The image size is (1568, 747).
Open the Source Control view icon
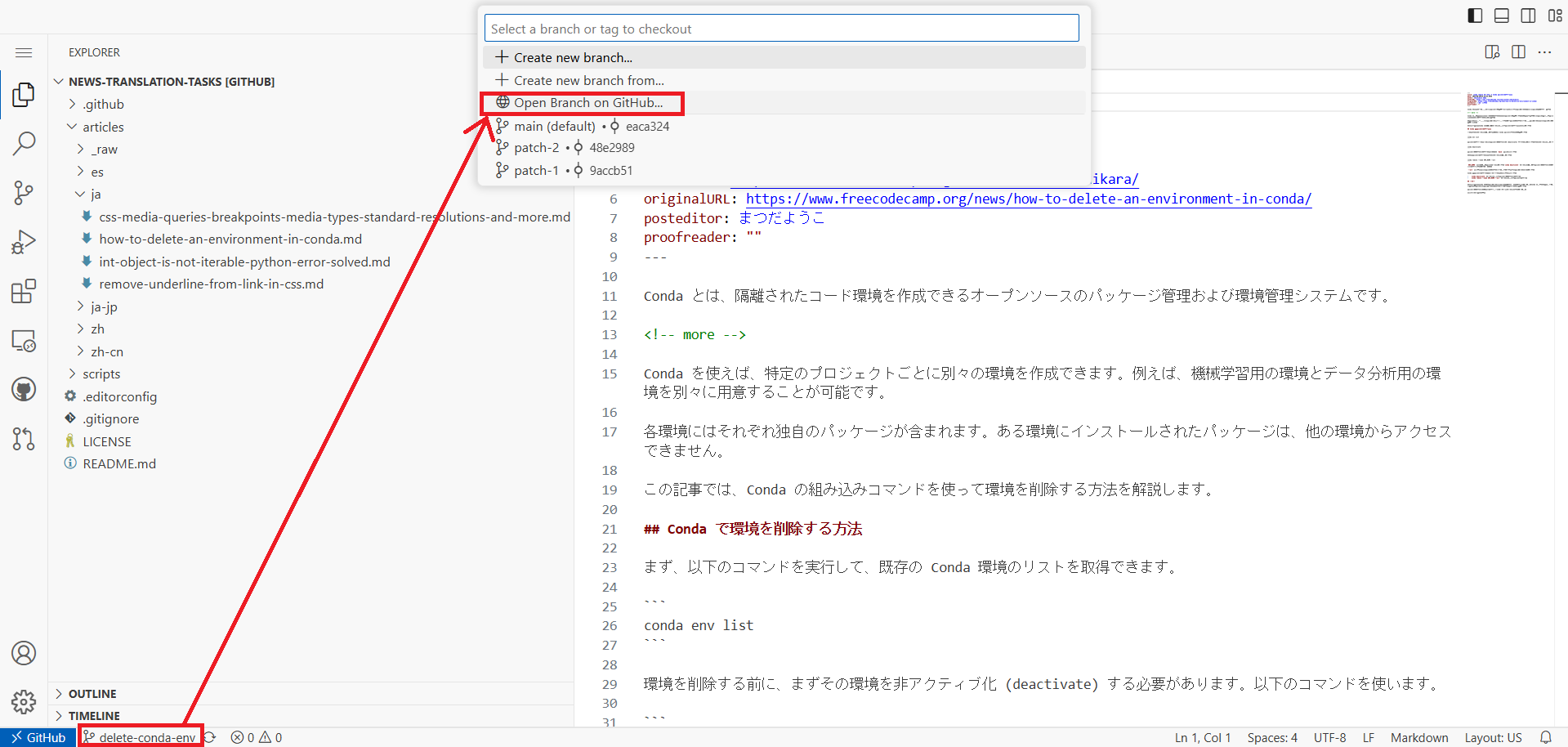(x=24, y=193)
